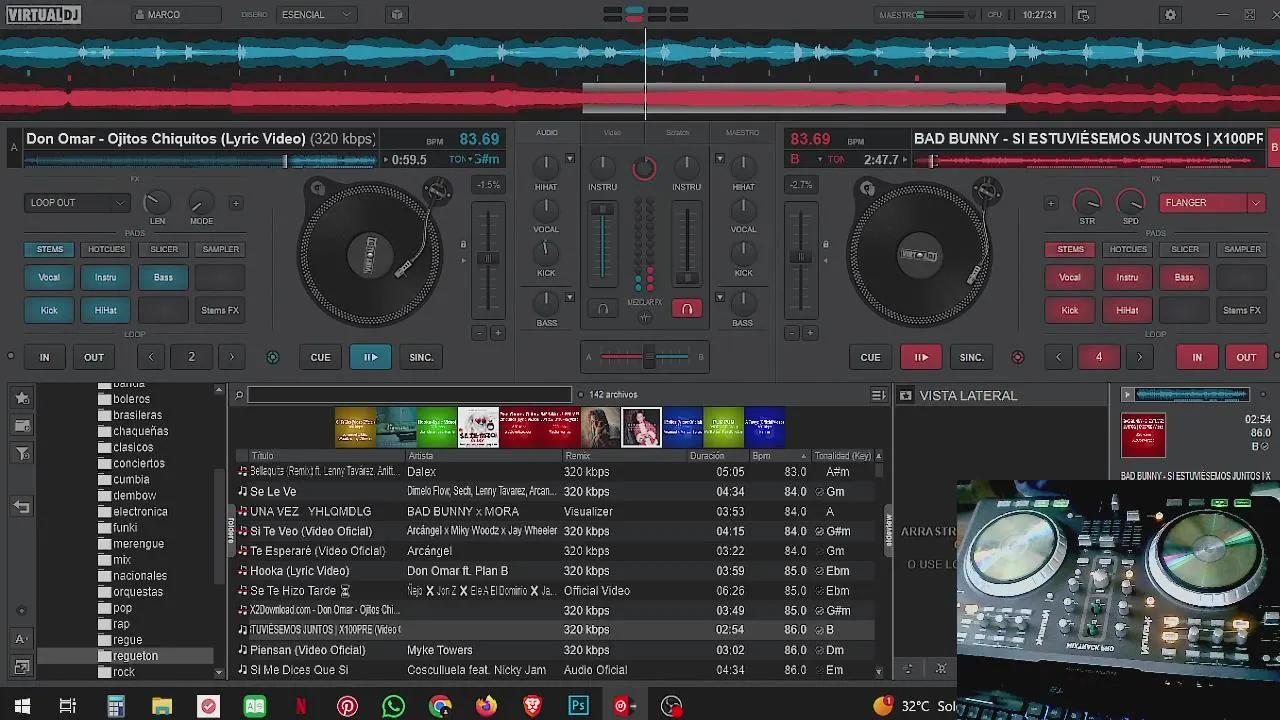This screenshot has height=720, width=1280.
Task: Switch mixer to the AUDIO tab
Action: point(547,133)
